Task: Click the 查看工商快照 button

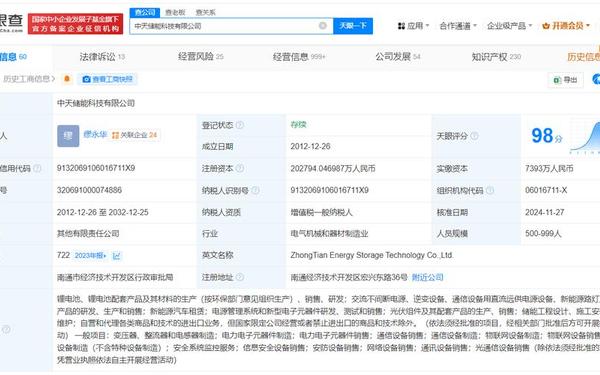Action: point(108,79)
